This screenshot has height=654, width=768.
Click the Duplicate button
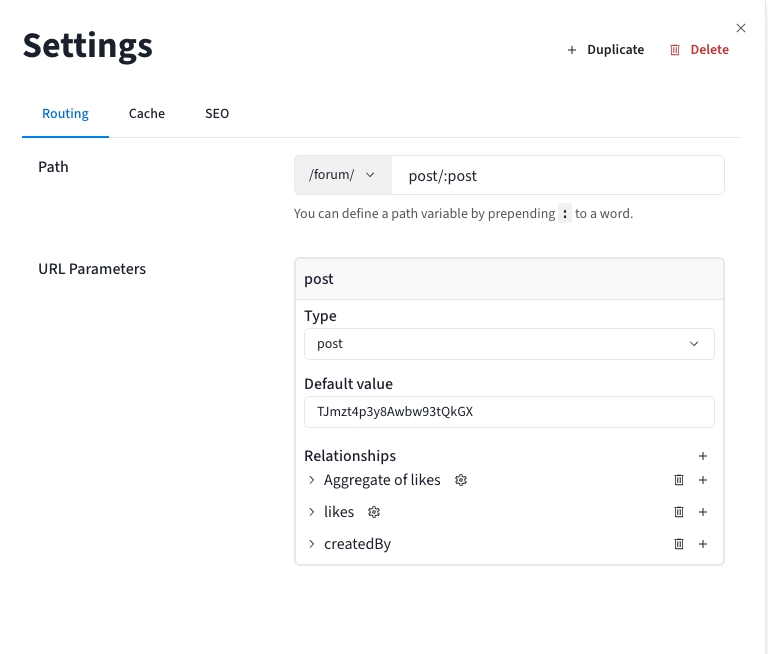click(x=606, y=50)
